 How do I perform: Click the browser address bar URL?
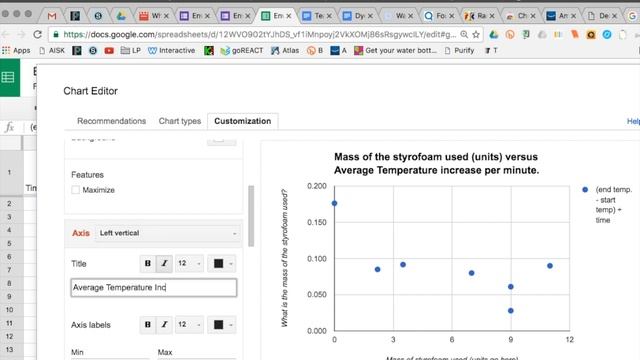coord(260,35)
